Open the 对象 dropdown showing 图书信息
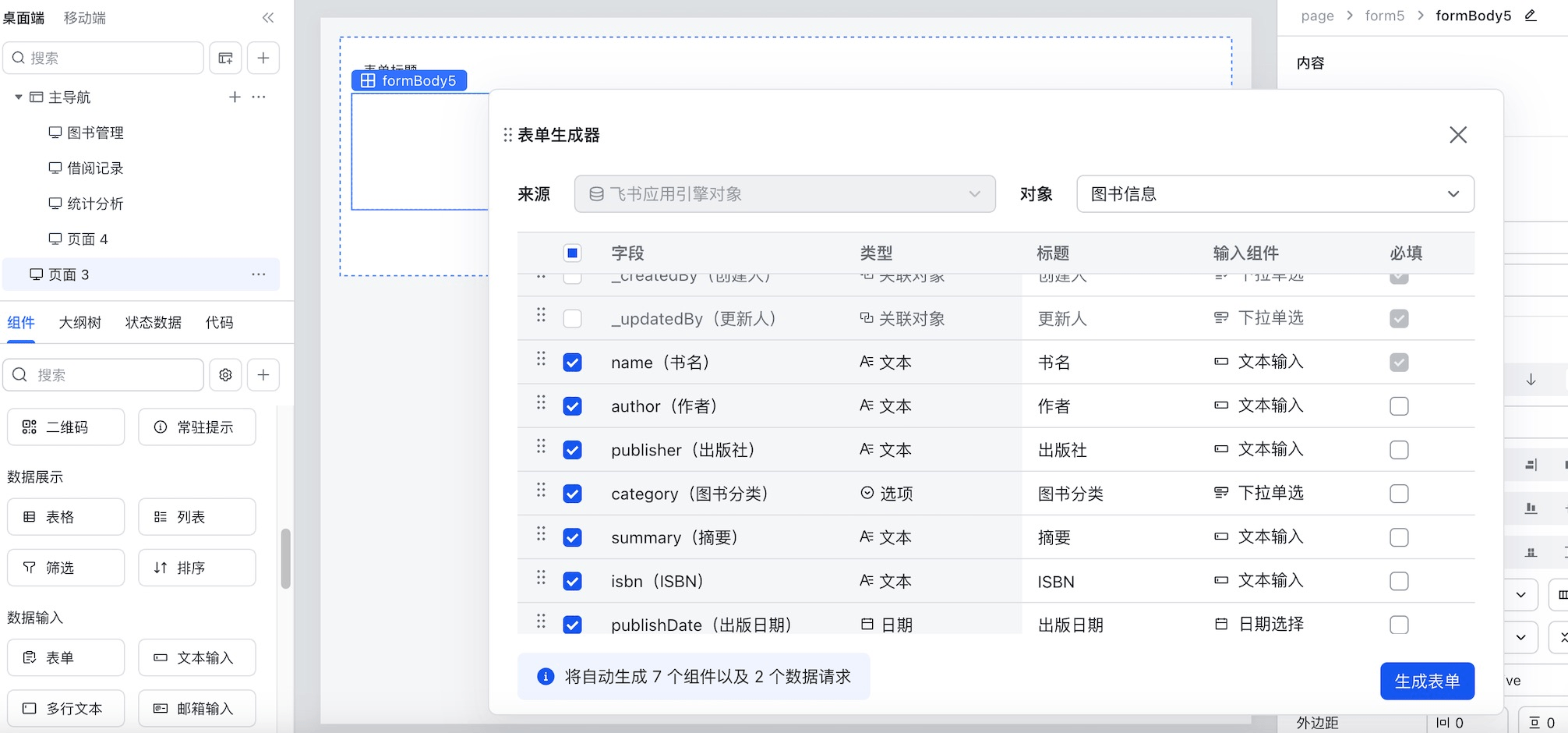Viewport: 1568px width, 733px height. click(x=1275, y=194)
